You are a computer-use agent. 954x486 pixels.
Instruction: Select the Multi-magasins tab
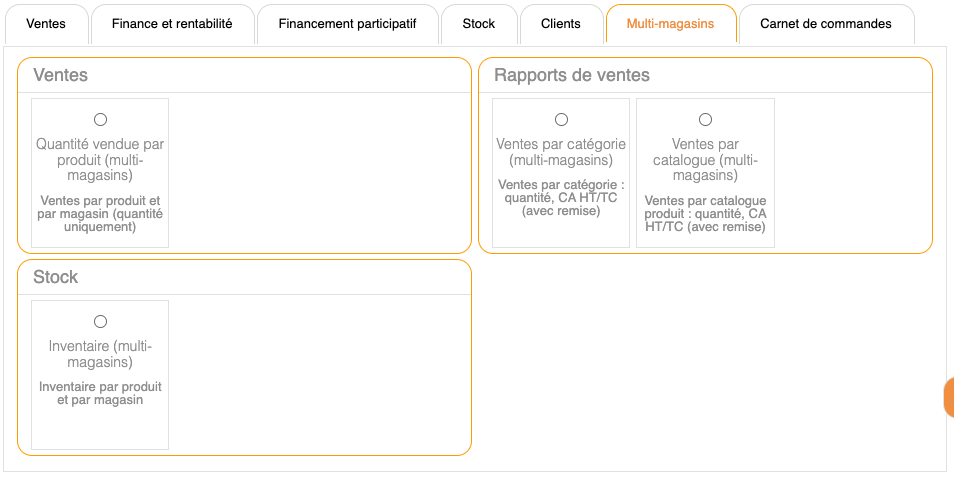[670, 23]
